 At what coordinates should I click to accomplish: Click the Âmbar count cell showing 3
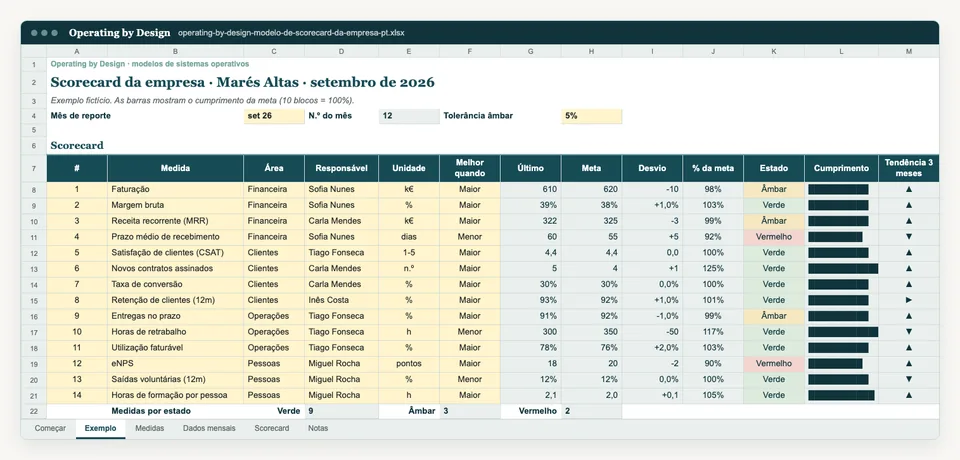coord(470,411)
